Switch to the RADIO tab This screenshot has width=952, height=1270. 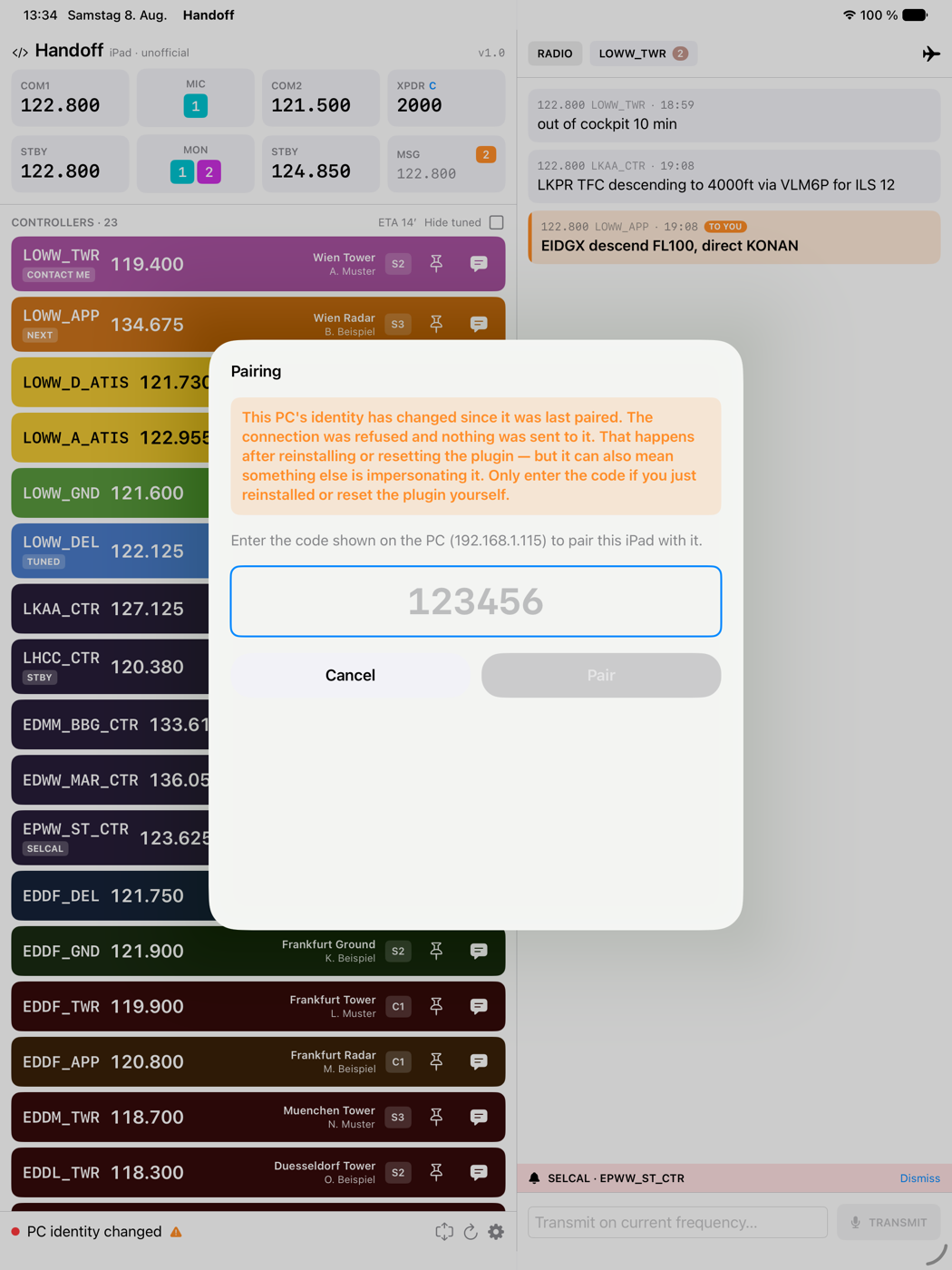click(x=555, y=54)
